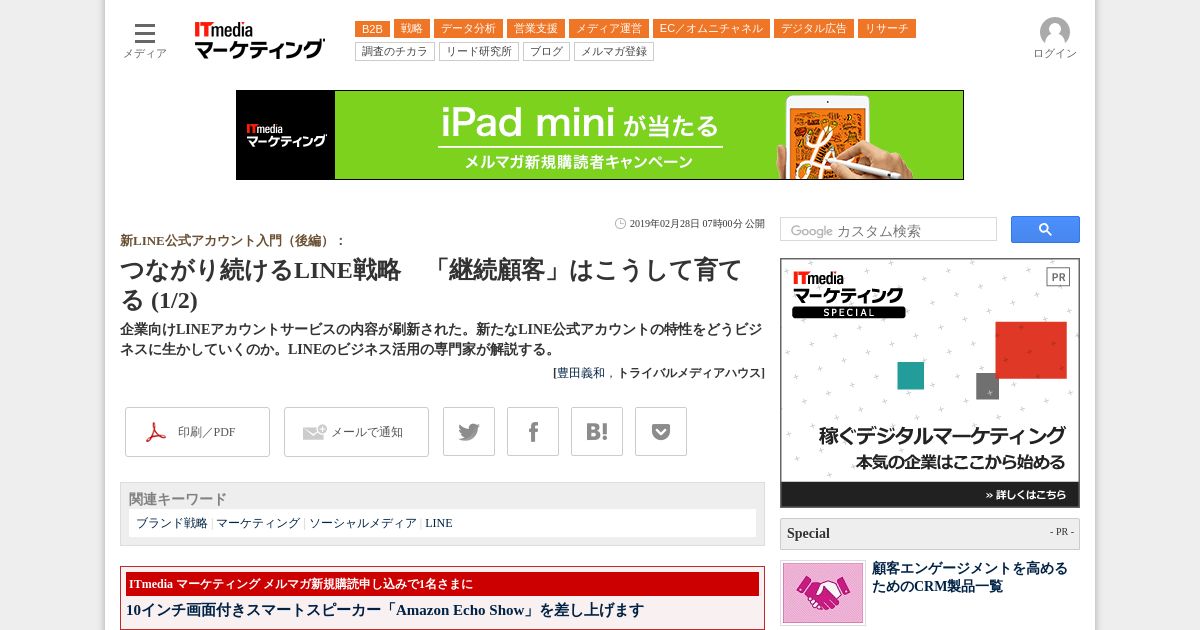1200x630 pixels.
Task: Click the メールで通知 button
Action: pos(356,432)
